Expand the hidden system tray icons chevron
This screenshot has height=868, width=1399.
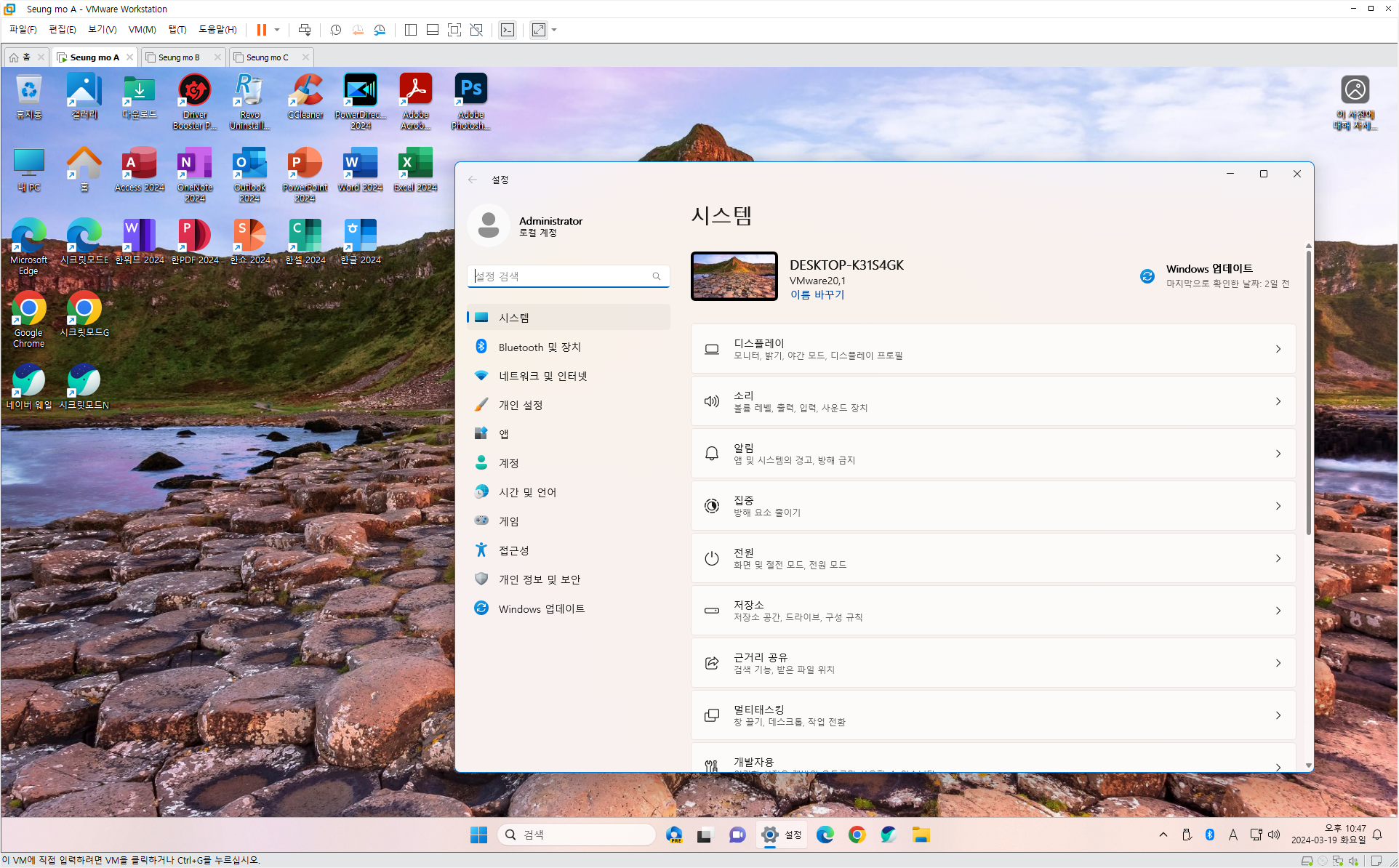coord(1163,835)
